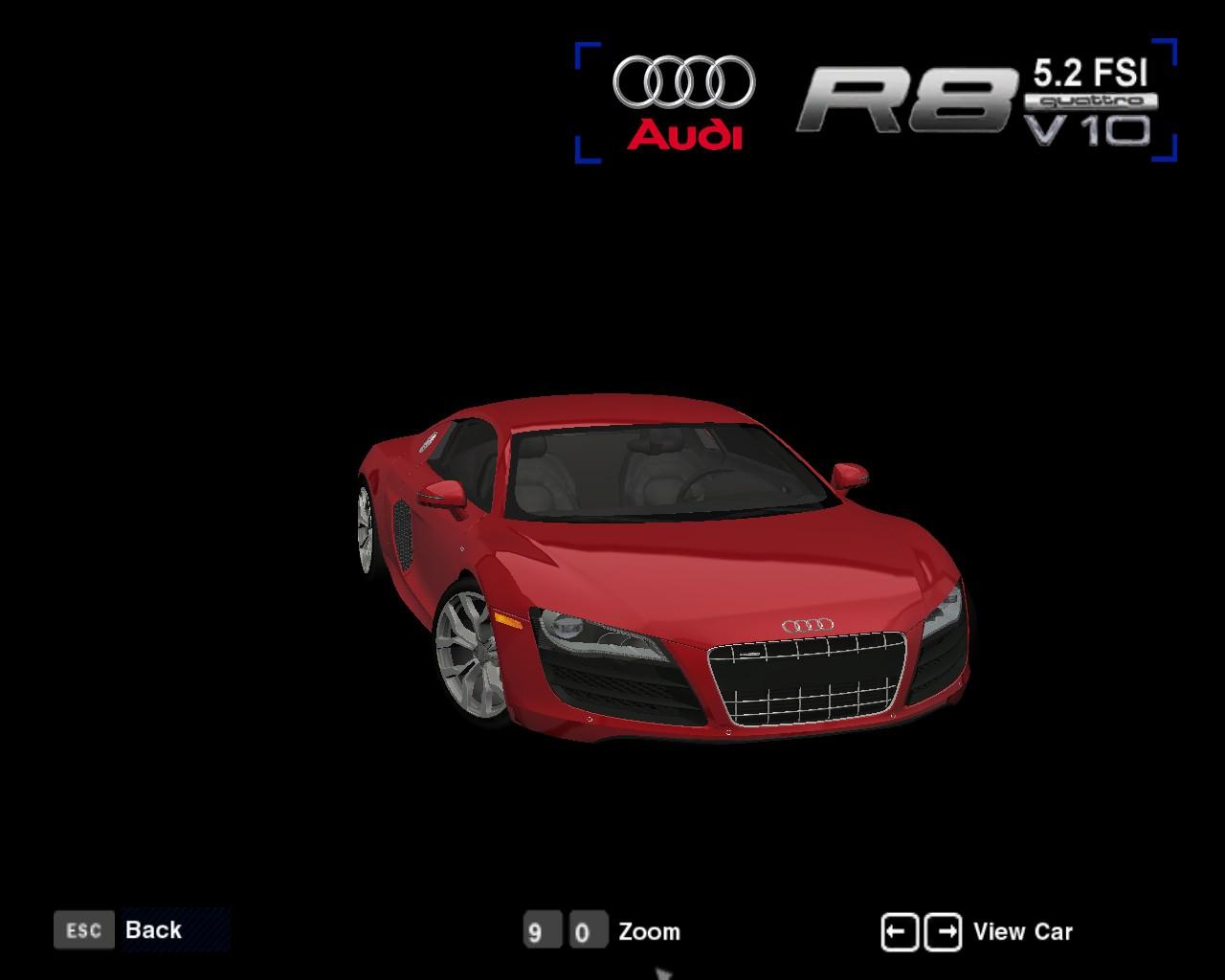The width and height of the screenshot is (1225, 980).
Task: Go back using the Back button
Action: tap(153, 930)
